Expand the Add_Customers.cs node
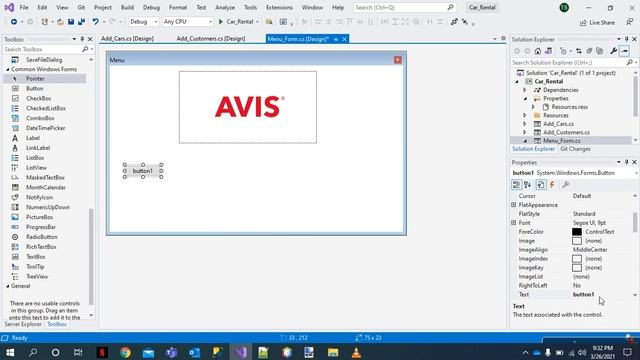This screenshot has width=640, height=360. [525, 132]
